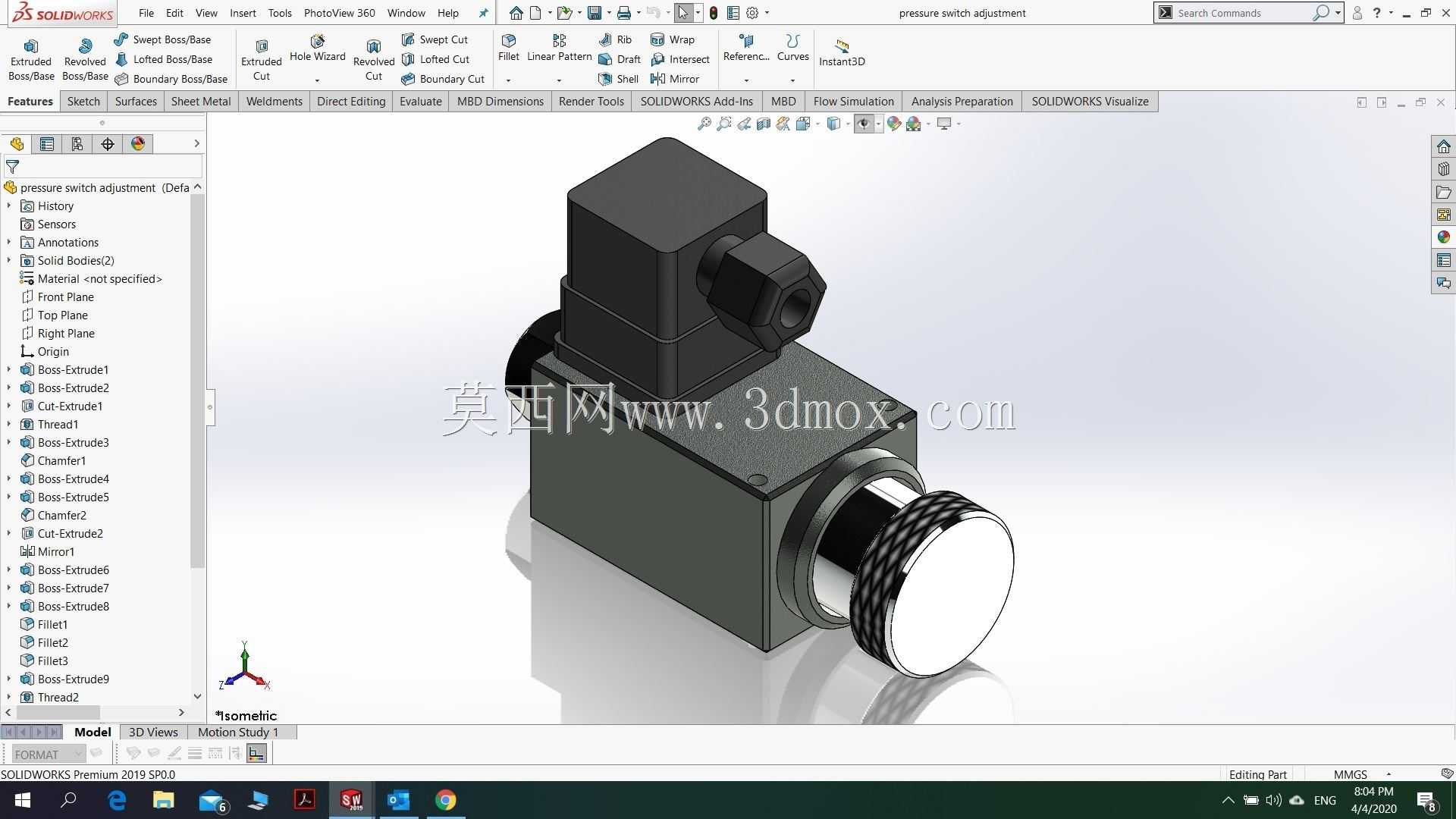Select Mirror1 in the feature tree
This screenshot has height=819, width=1456.
(x=56, y=551)
